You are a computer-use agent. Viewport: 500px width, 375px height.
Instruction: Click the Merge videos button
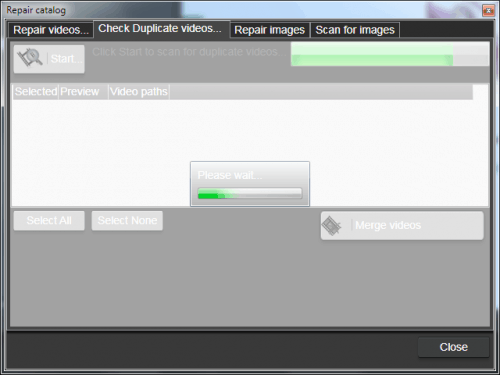(402, 226)
